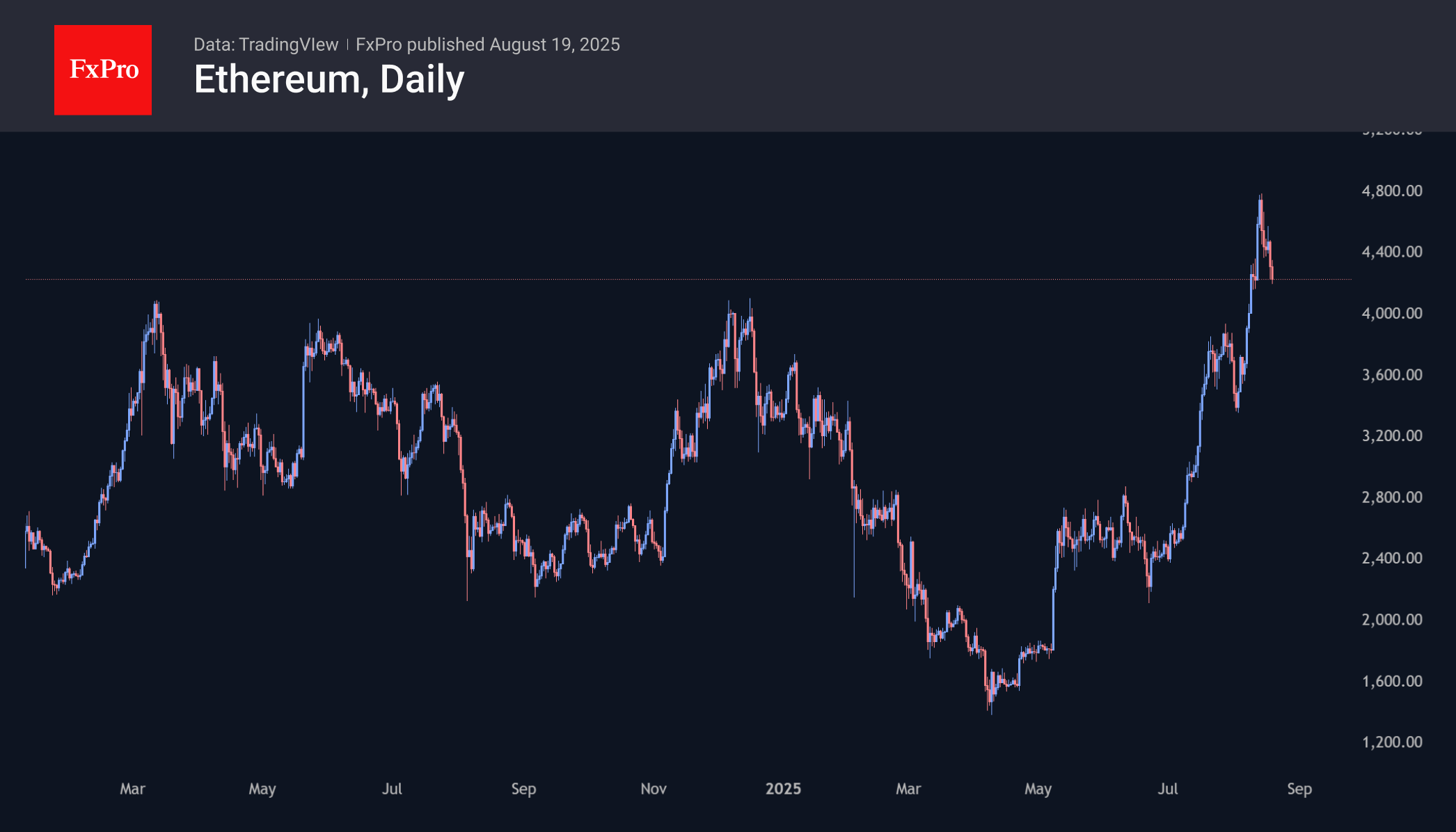The height and width of the screenshot is (832, 1456).
Task: Select the 4,400.00 price axis label
Action: [1391, 252]
